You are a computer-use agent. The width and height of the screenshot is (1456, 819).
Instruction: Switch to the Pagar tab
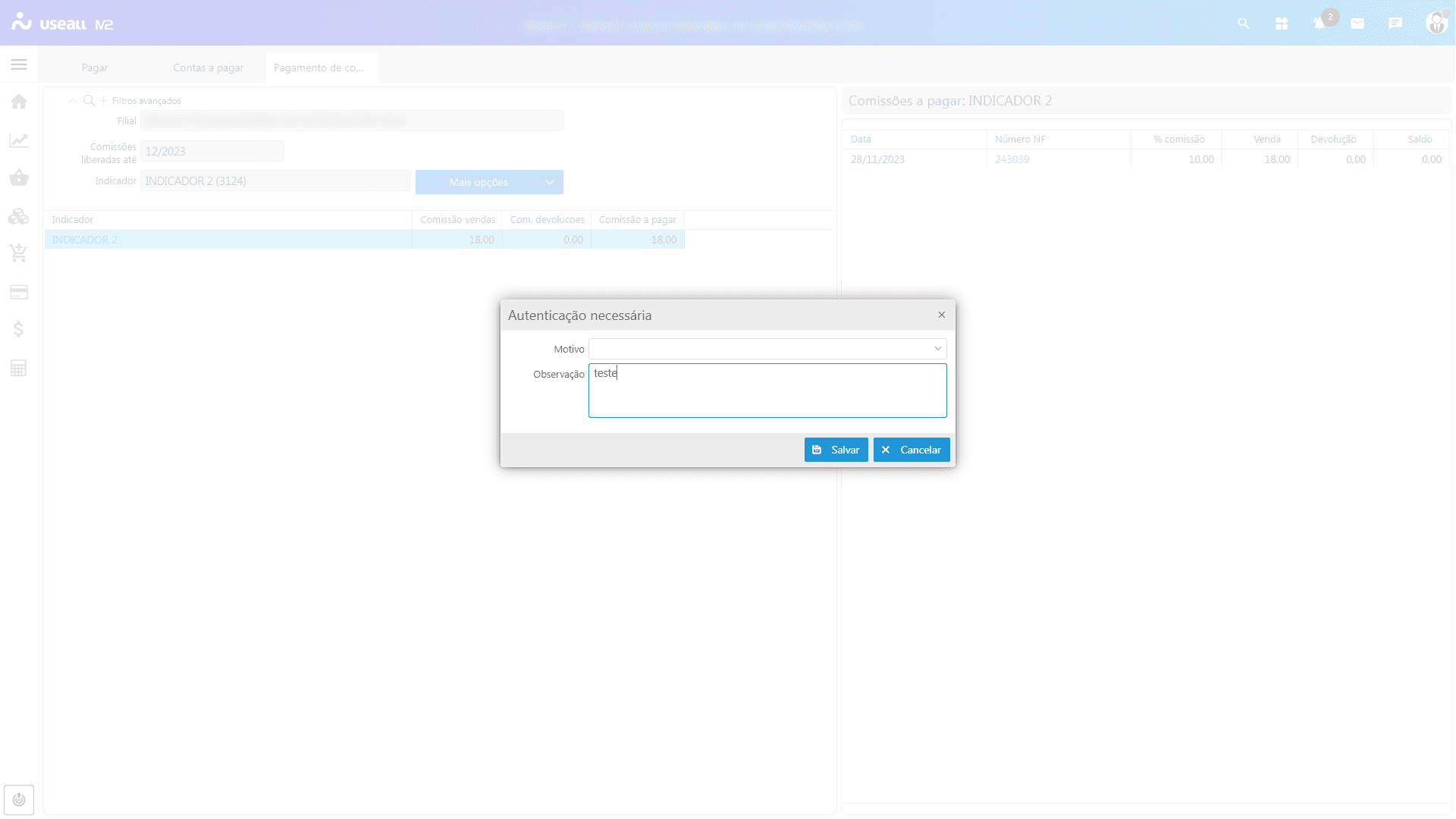pyautogui.click(x=95, y=67)
